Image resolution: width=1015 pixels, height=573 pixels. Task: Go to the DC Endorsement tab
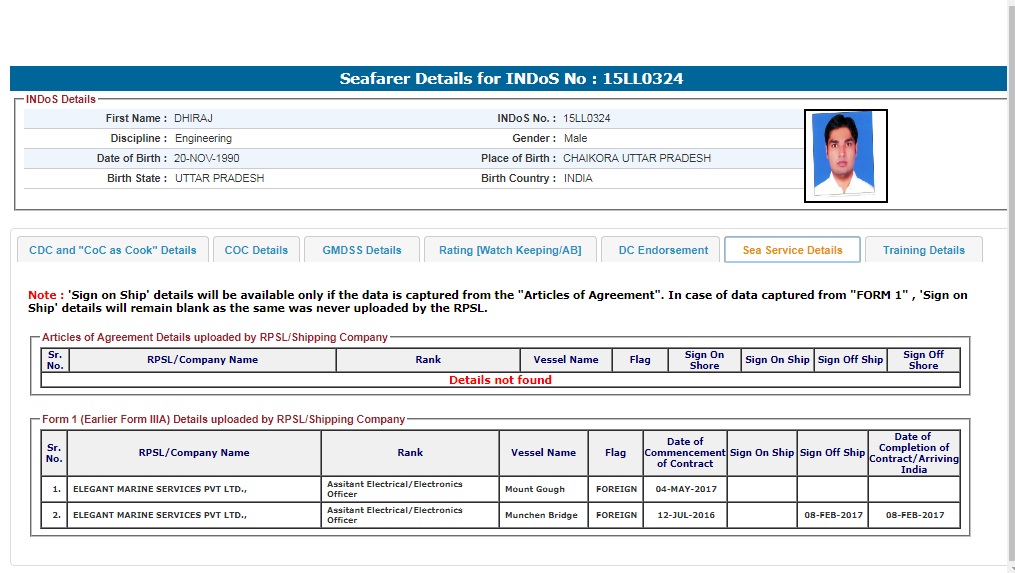[663, 250]
